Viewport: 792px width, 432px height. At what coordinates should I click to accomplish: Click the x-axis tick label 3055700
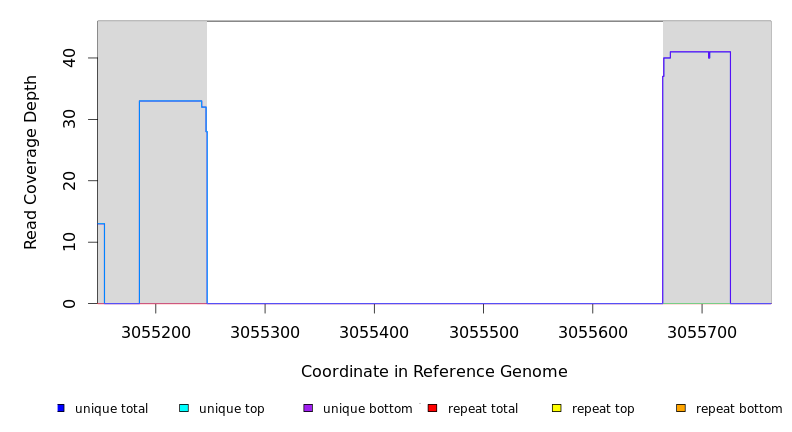702,331
